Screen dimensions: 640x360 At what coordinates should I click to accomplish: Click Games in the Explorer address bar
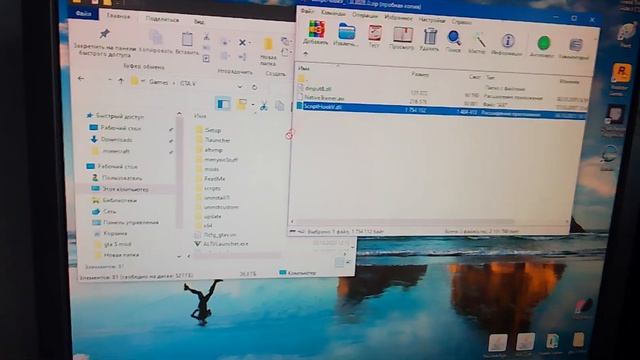point(158,82)
